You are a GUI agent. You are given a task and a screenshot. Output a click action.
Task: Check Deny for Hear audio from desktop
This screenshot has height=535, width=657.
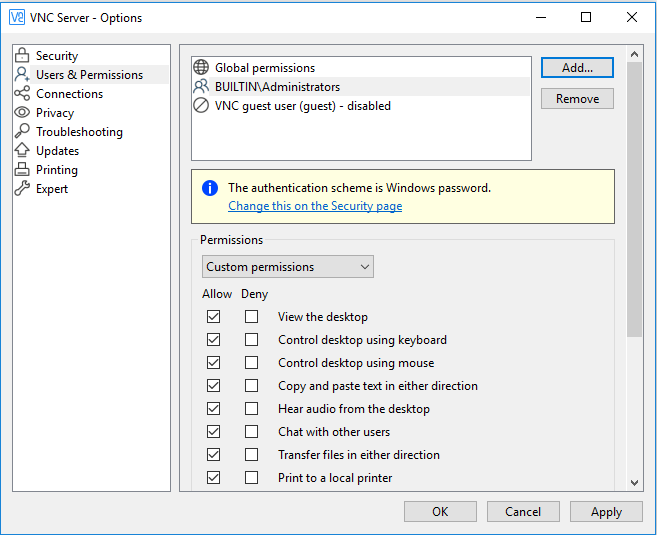pos(251,408)
